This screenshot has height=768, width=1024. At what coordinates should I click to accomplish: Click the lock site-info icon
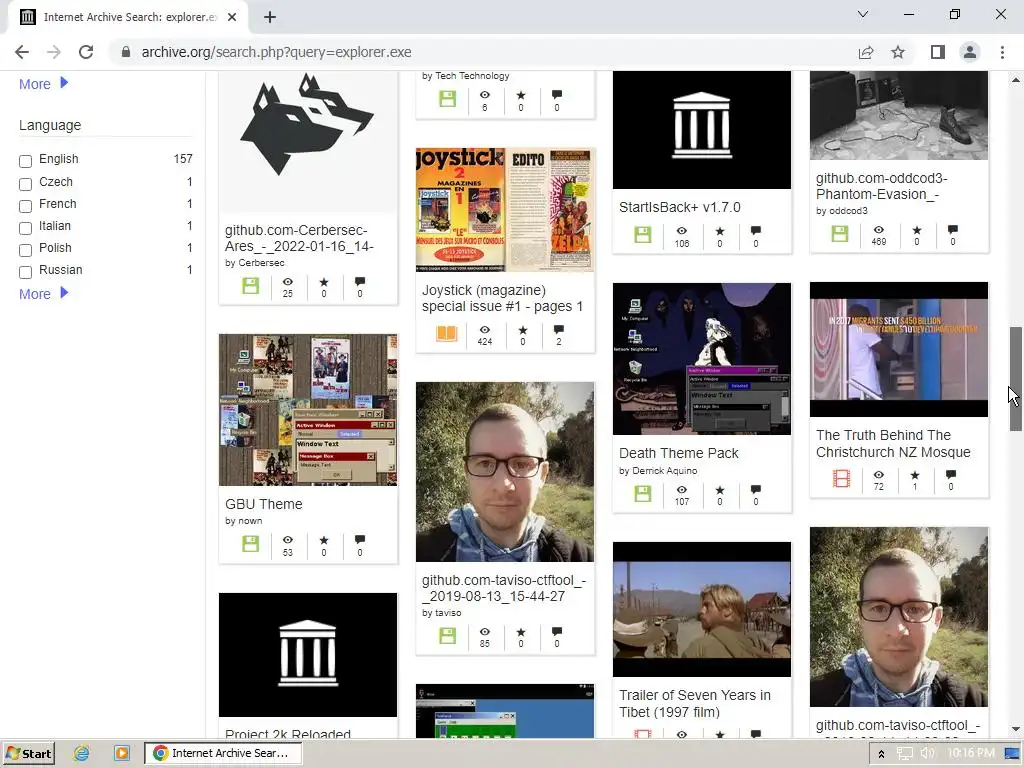click(126, 52)
